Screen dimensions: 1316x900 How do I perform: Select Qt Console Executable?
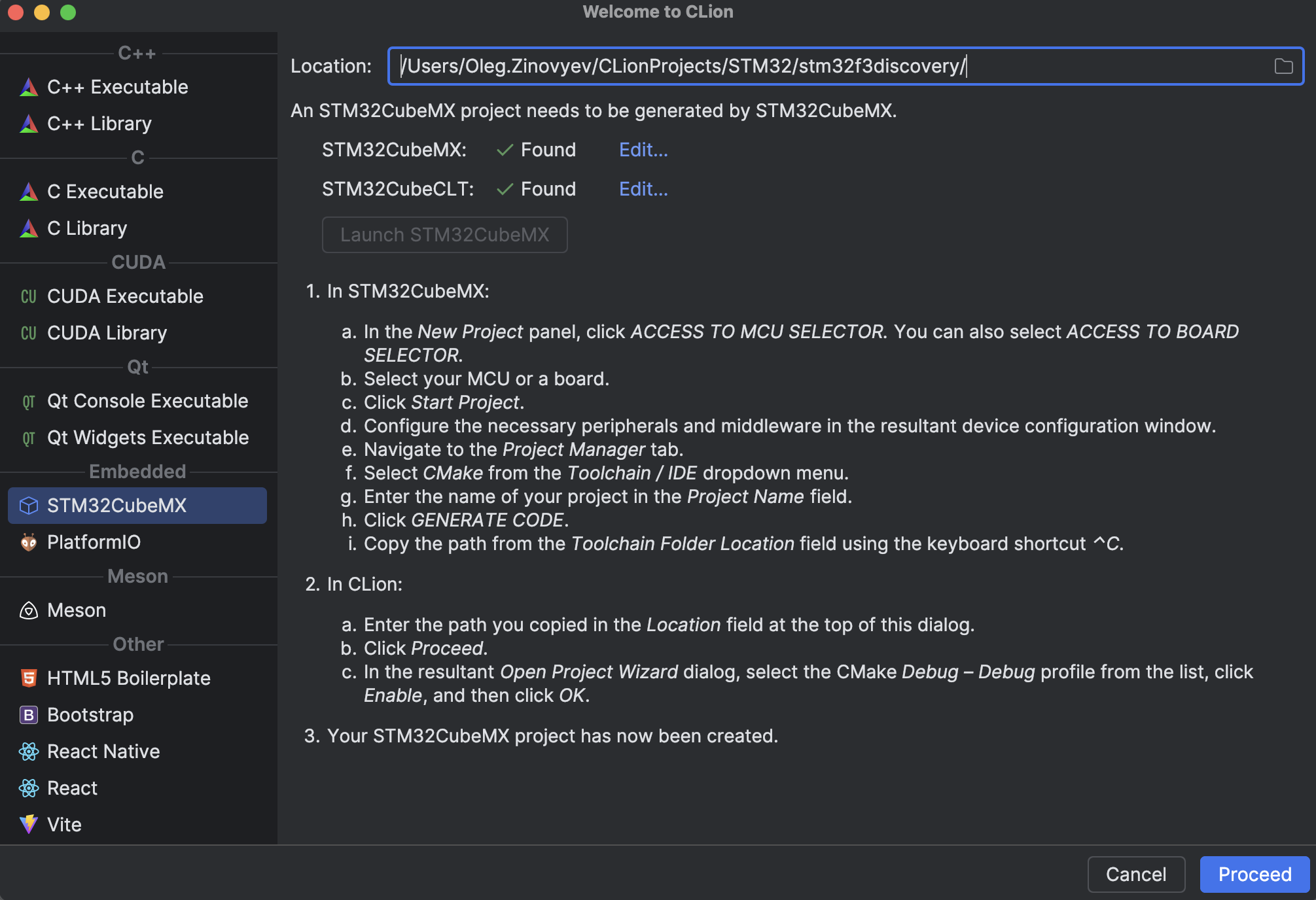pyautogui.click(x=147, y=400)
